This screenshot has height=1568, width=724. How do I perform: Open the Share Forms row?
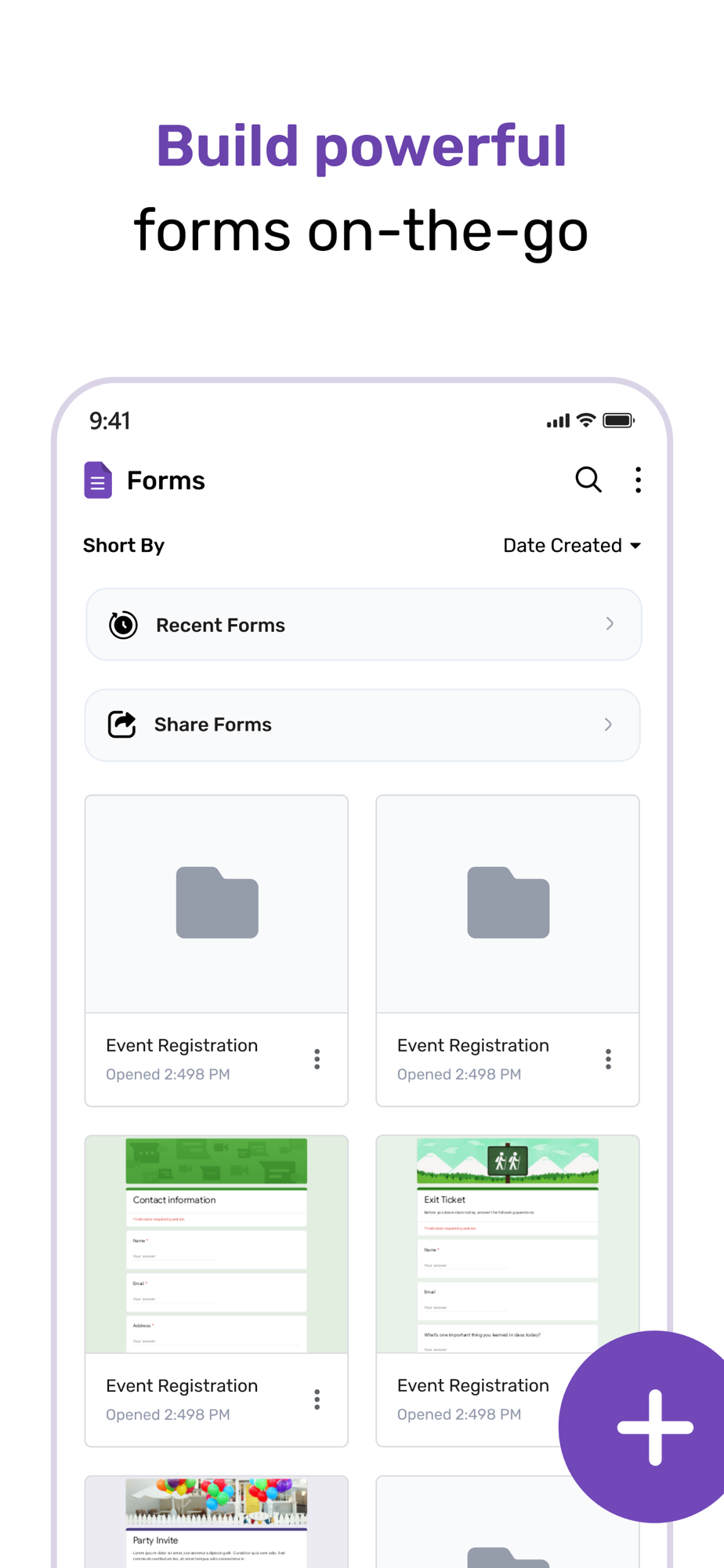point(362,725)
